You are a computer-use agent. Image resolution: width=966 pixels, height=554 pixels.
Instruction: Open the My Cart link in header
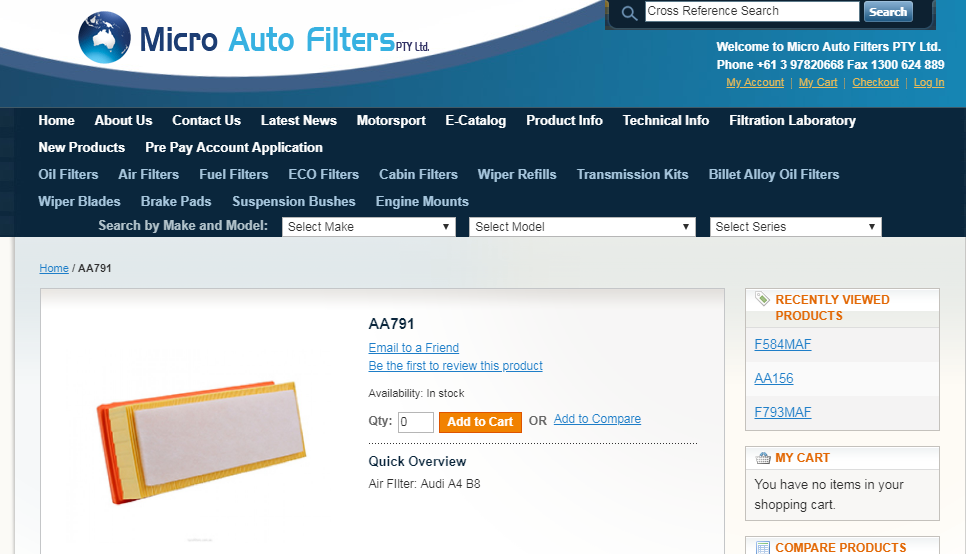818,83
